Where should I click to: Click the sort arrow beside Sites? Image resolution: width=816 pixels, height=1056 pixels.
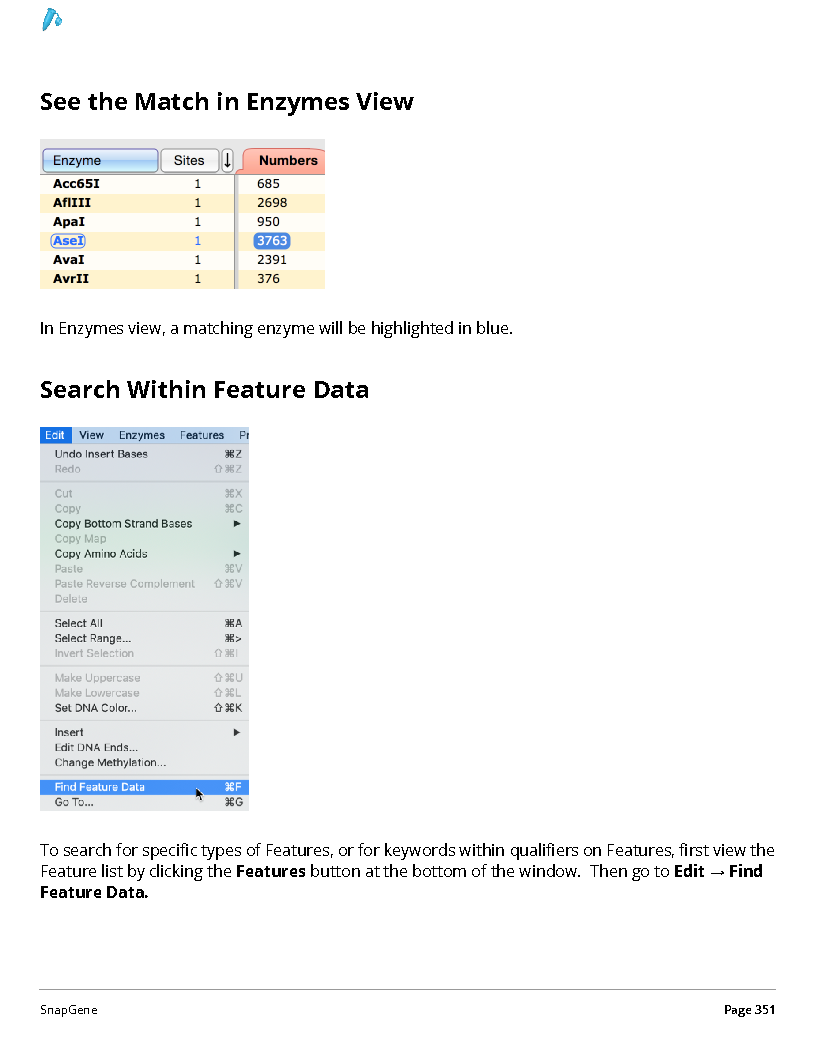[x=228, y=160]
